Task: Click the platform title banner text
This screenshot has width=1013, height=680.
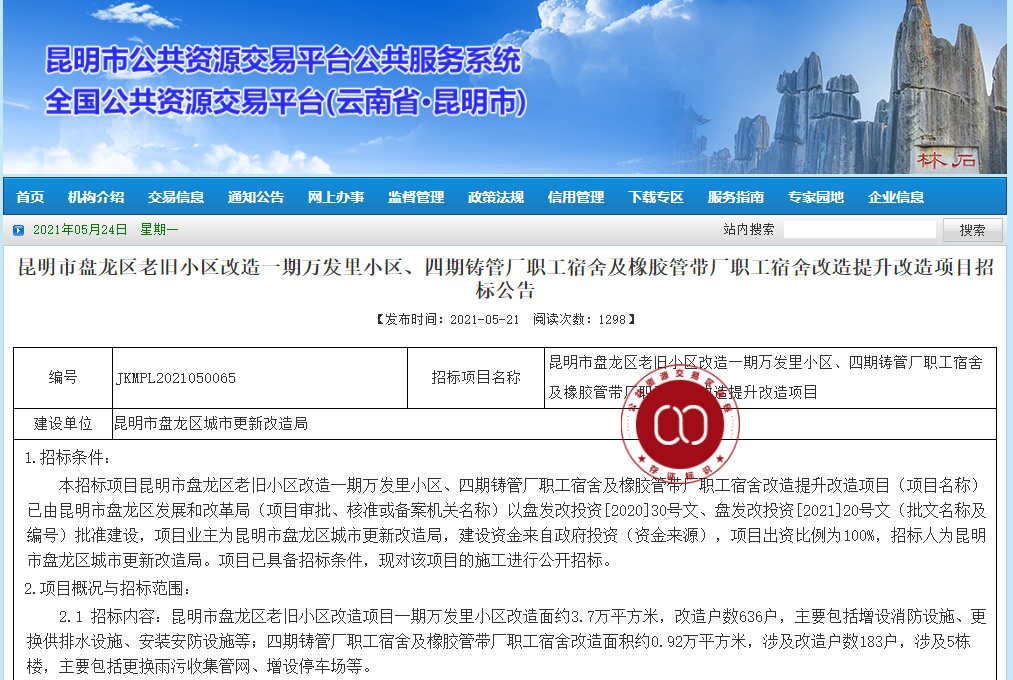Action: pos(285,80)
